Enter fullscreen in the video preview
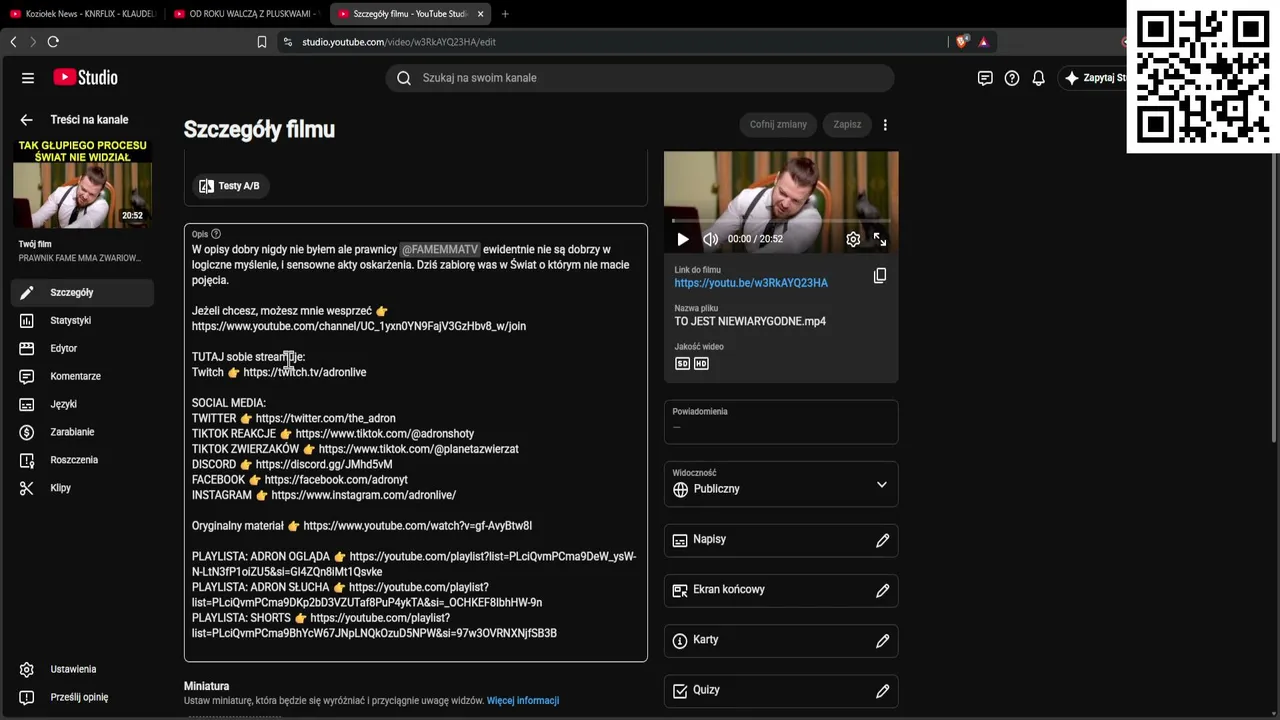This screenshot has width=1280, height=720. click(880, 239)
